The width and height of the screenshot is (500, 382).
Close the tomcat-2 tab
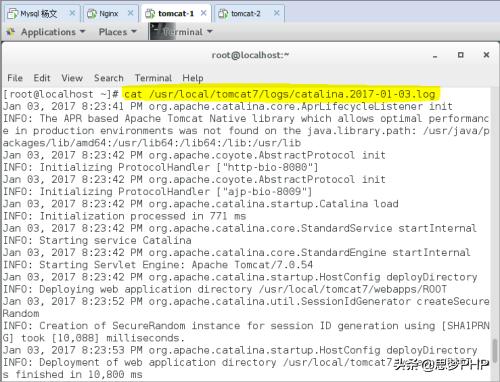pos(276,13)
